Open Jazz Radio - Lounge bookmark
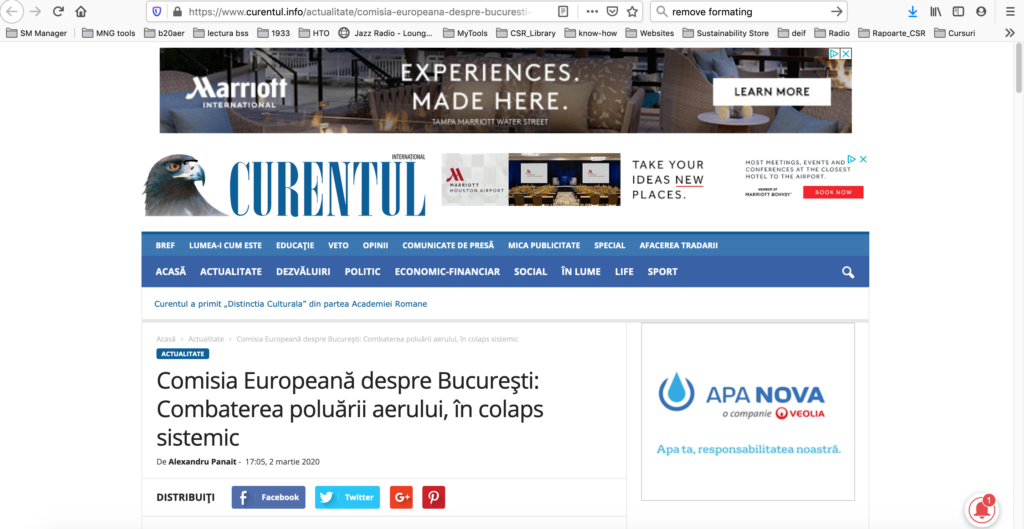Viewport: 1024px width, 529px height. pos(385,33)
